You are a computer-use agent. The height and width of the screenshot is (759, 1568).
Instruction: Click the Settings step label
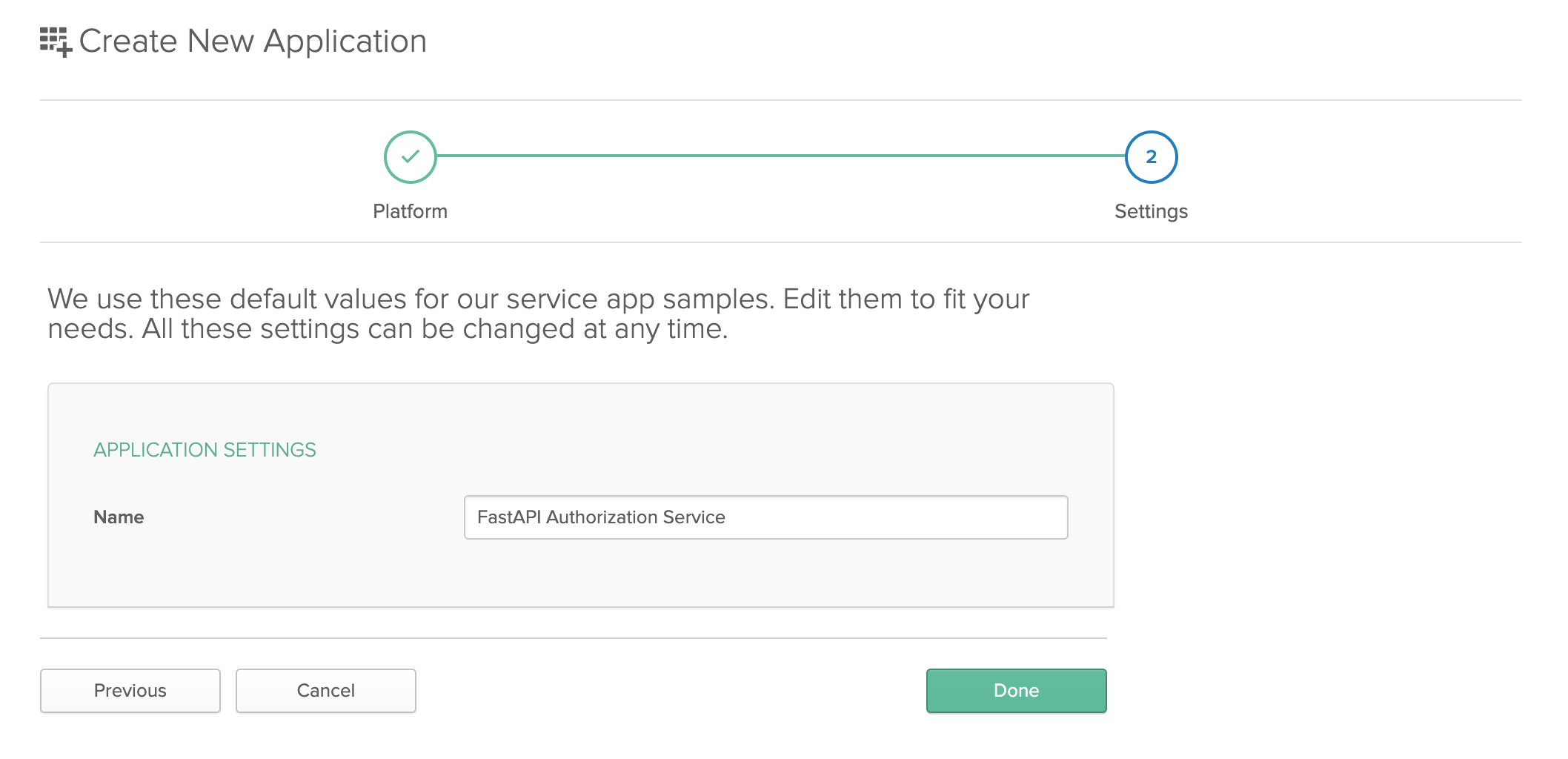tap(1151, 211)
